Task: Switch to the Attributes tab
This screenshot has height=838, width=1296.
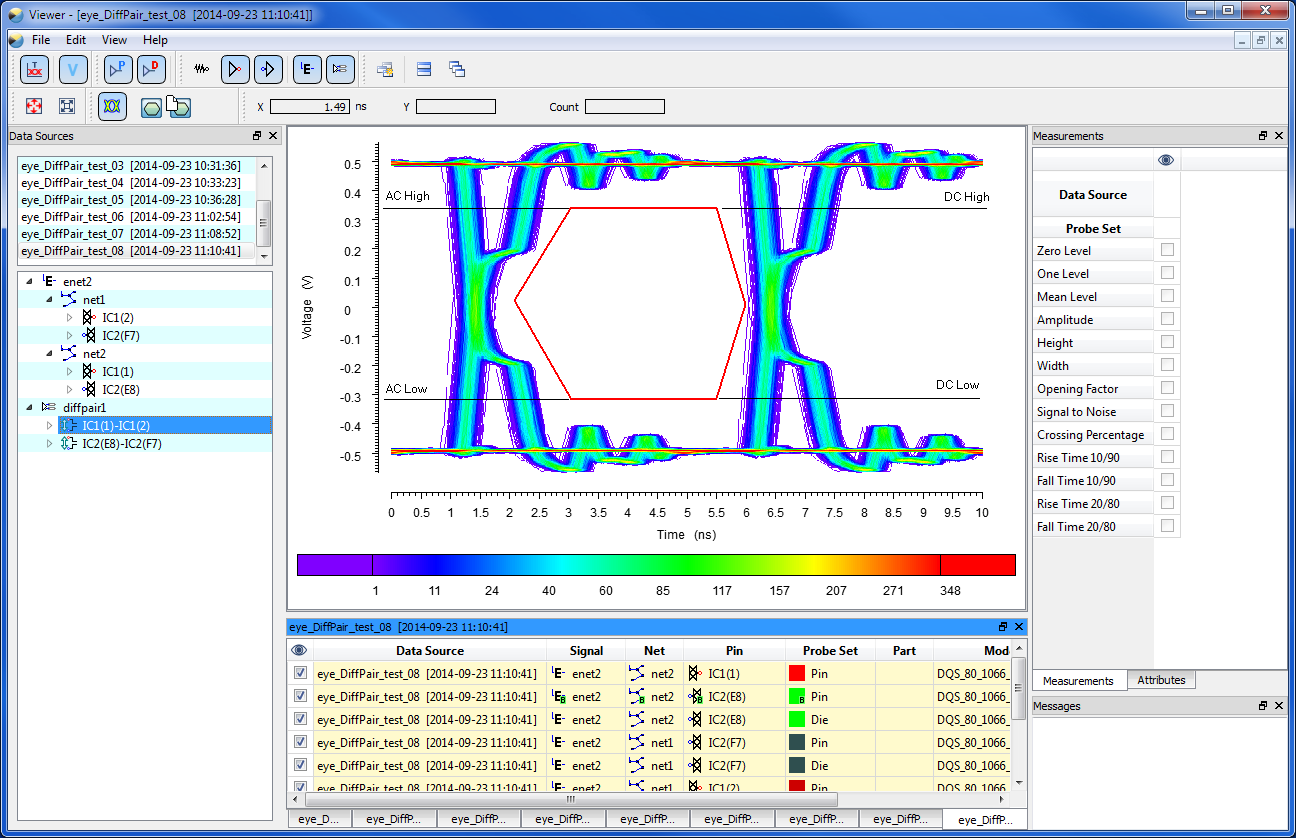Action: coord(1161,680)
